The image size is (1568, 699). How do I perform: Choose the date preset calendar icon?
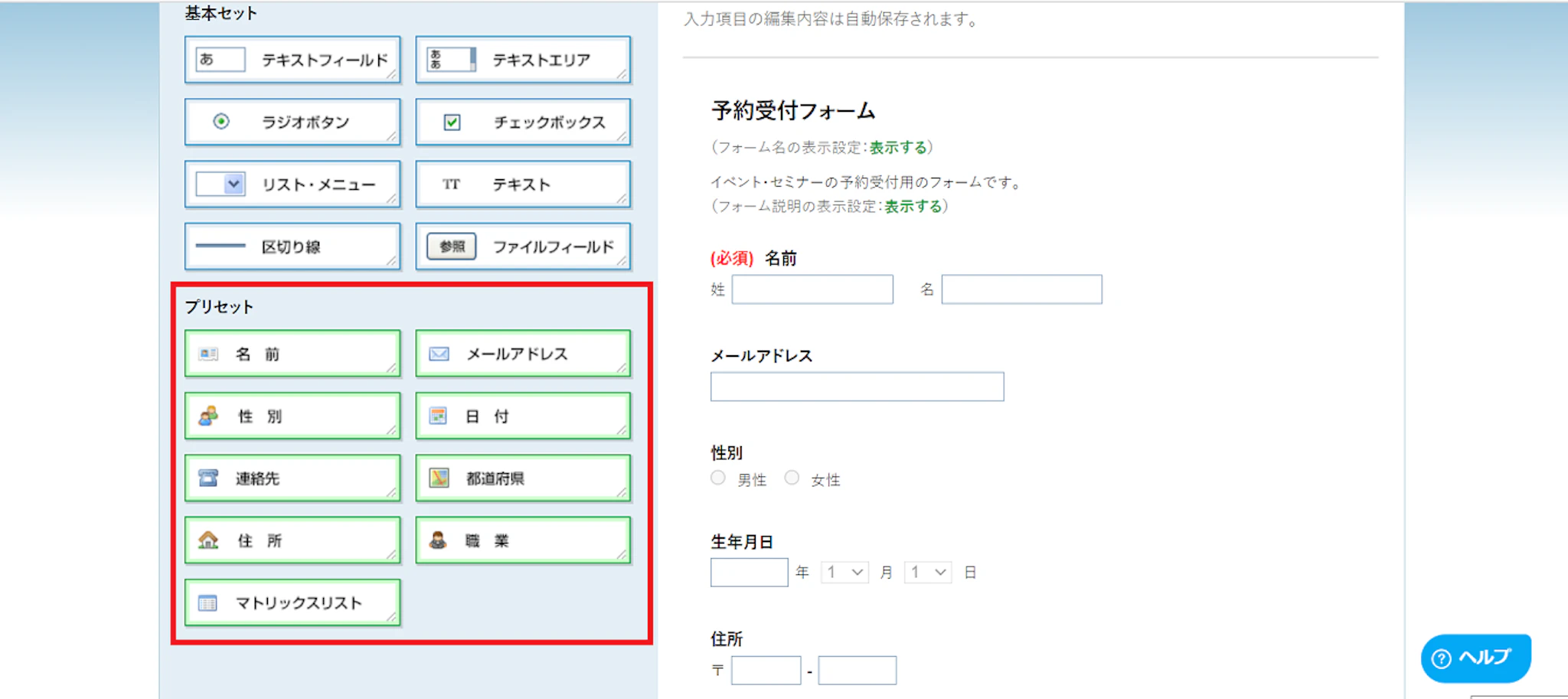click(x=438, y=416)
